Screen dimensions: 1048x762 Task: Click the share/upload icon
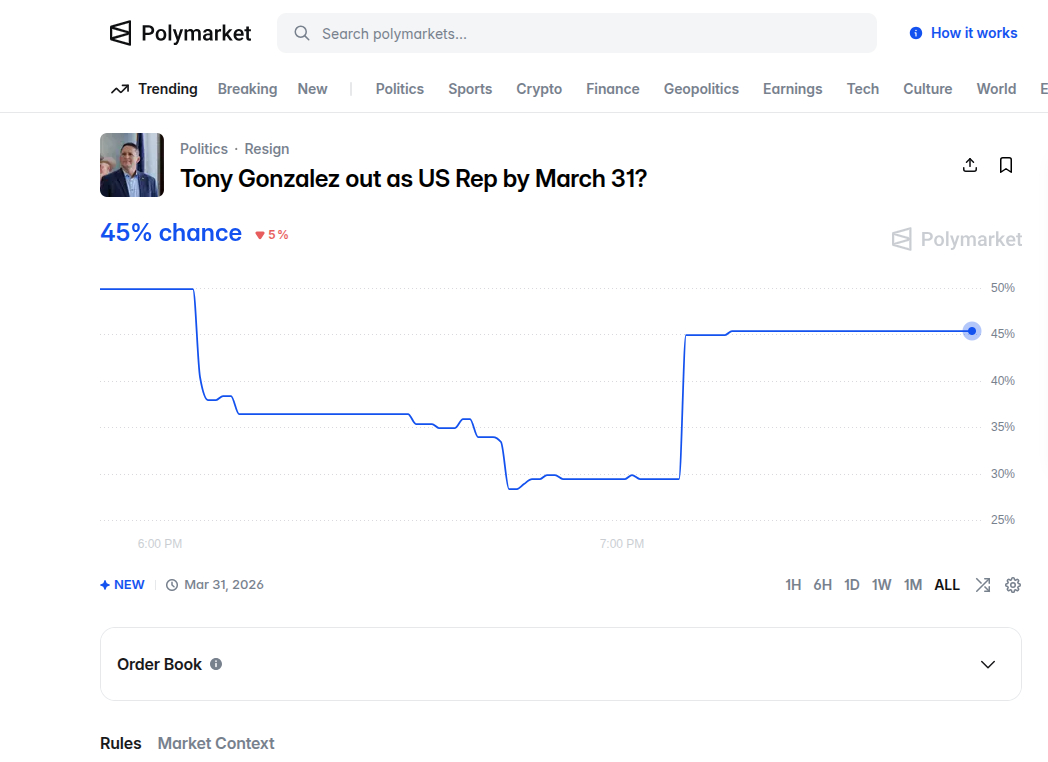click(969, 165)
